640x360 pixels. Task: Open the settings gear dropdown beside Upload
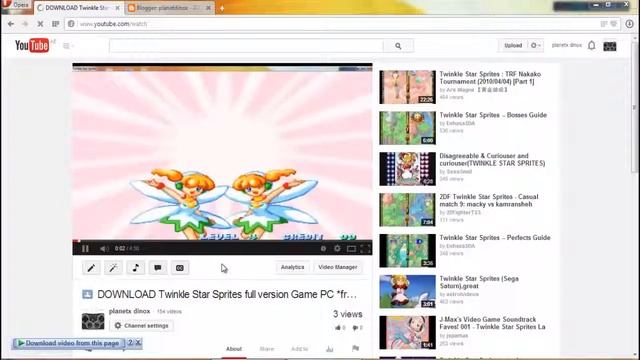(536, 45)
